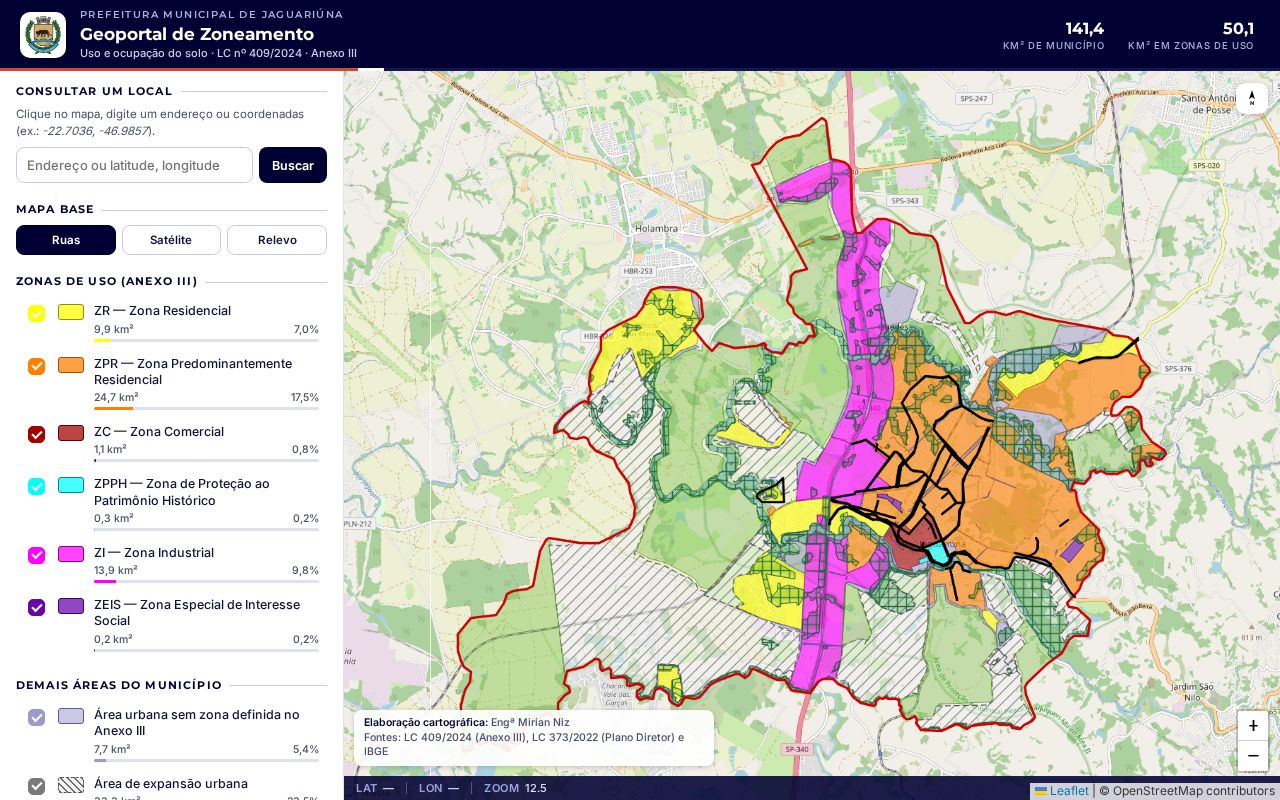Click the '50,1' zones area value
1280x800 pixels.
tap(1238, 28)
